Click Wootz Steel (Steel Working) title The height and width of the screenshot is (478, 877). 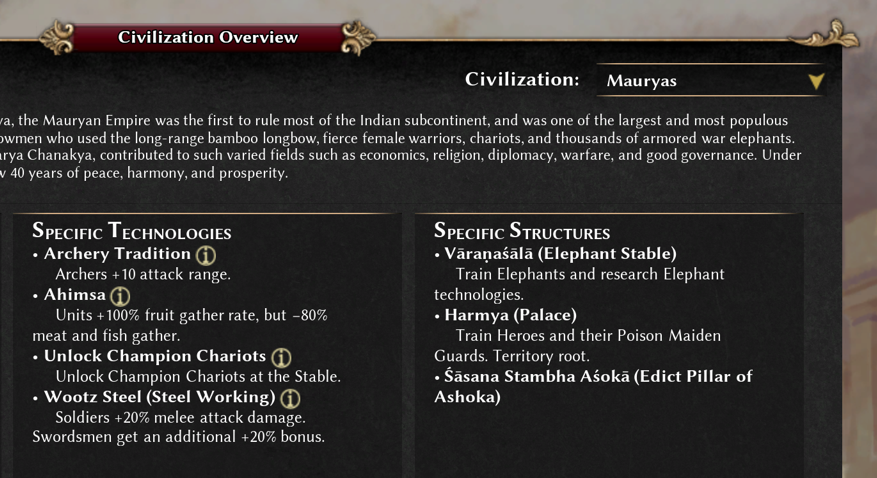pos(160,397)
